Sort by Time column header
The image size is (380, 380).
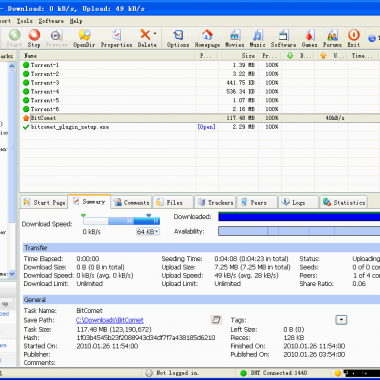(x=363, y=56)
